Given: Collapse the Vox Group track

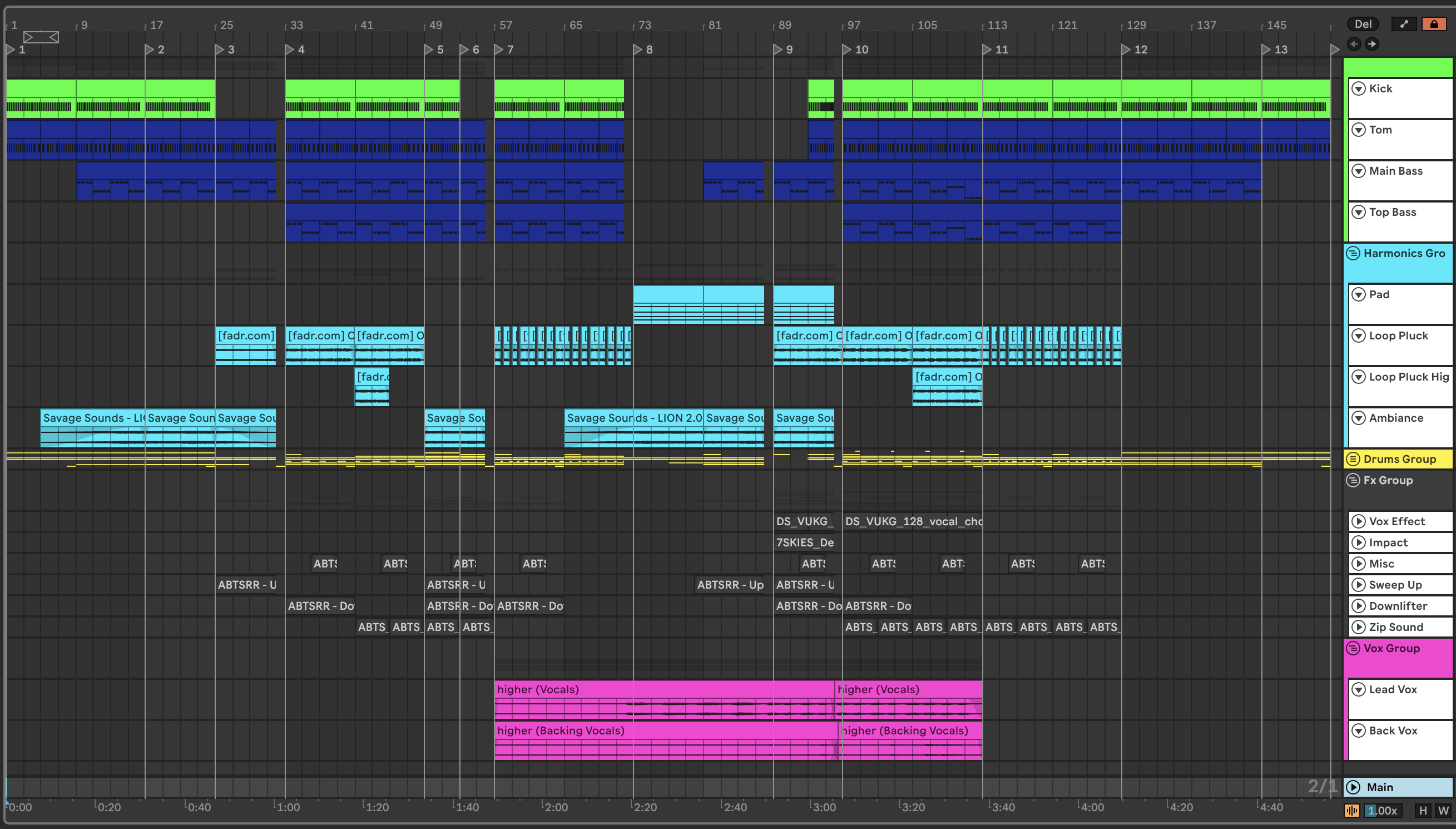Looking at the screenshot, I should pyautogui.click(x=1353, y=649).
